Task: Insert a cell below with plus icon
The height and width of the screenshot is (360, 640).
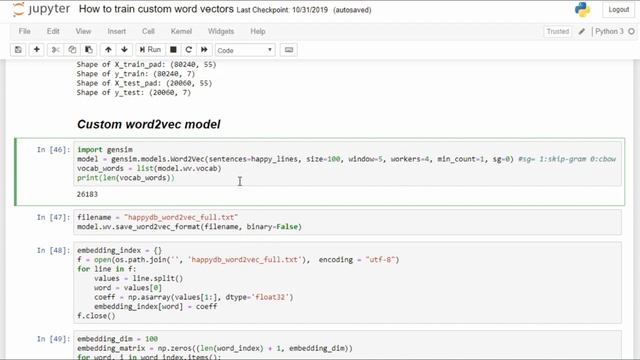Action: click(36, 50)
